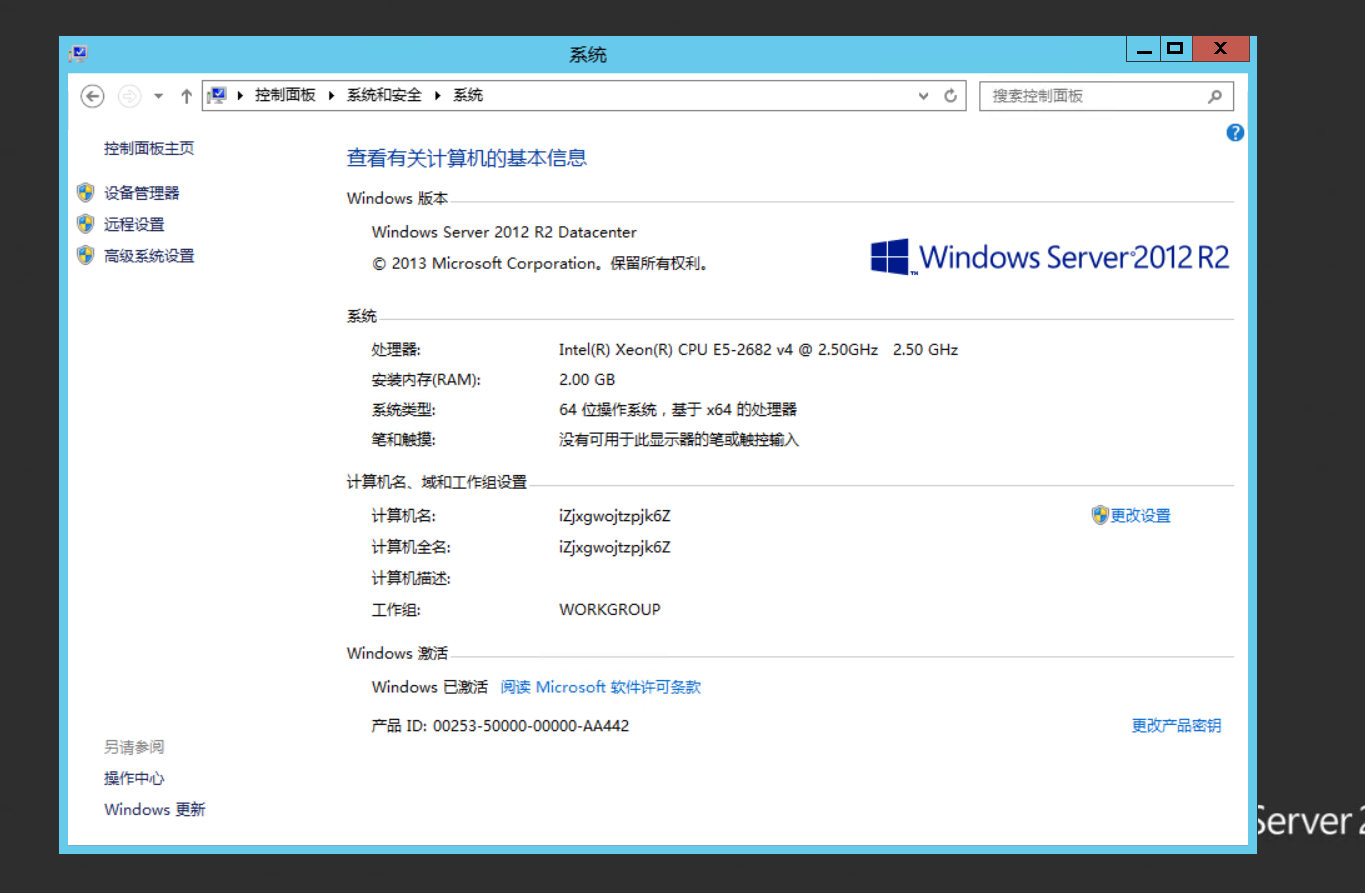Click the Forward navigation arrow
The height and width of the screenshot is (893, 1365).
(129, 96)
